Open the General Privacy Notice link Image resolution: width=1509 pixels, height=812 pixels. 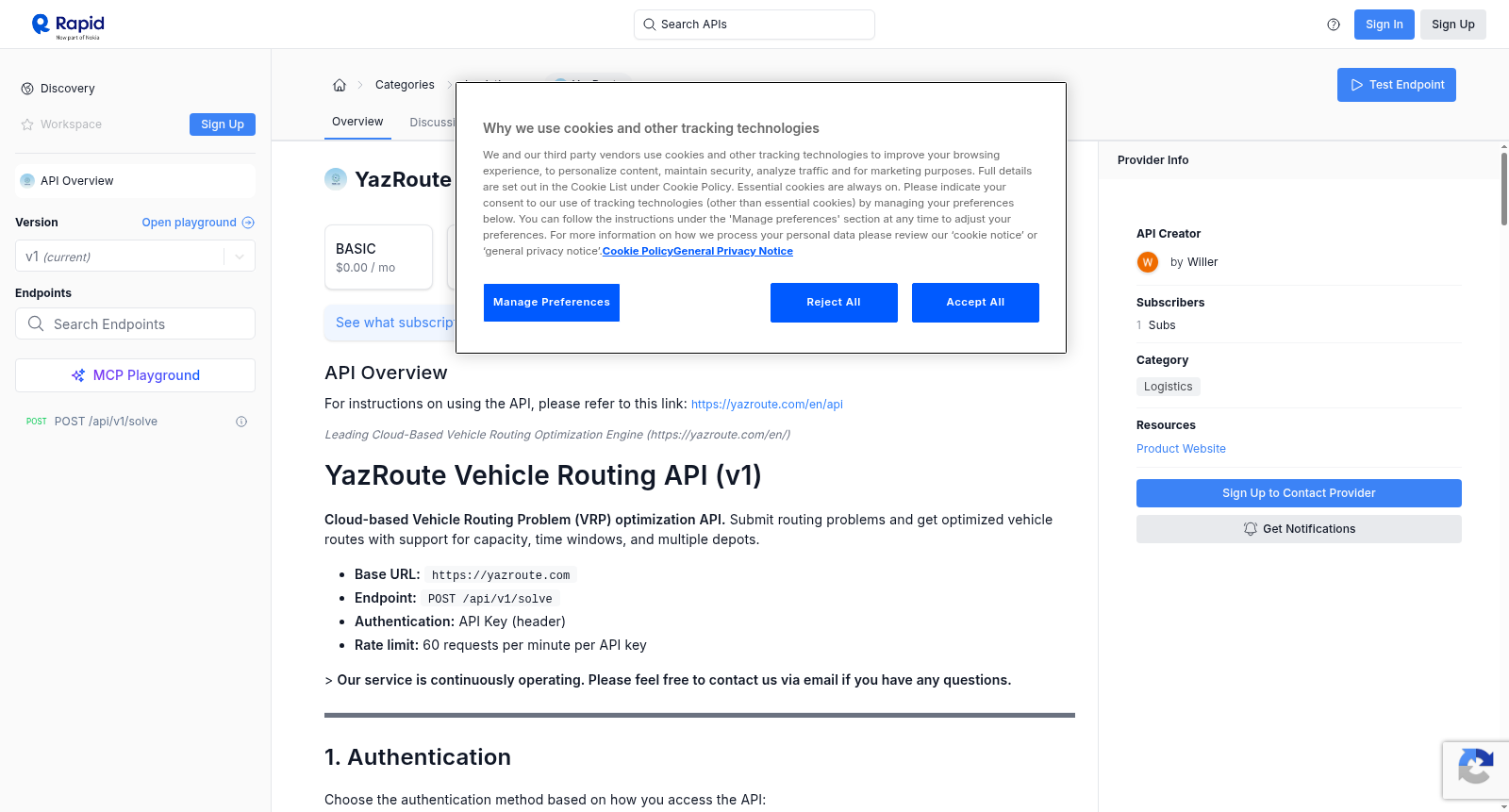coord(733,251)
